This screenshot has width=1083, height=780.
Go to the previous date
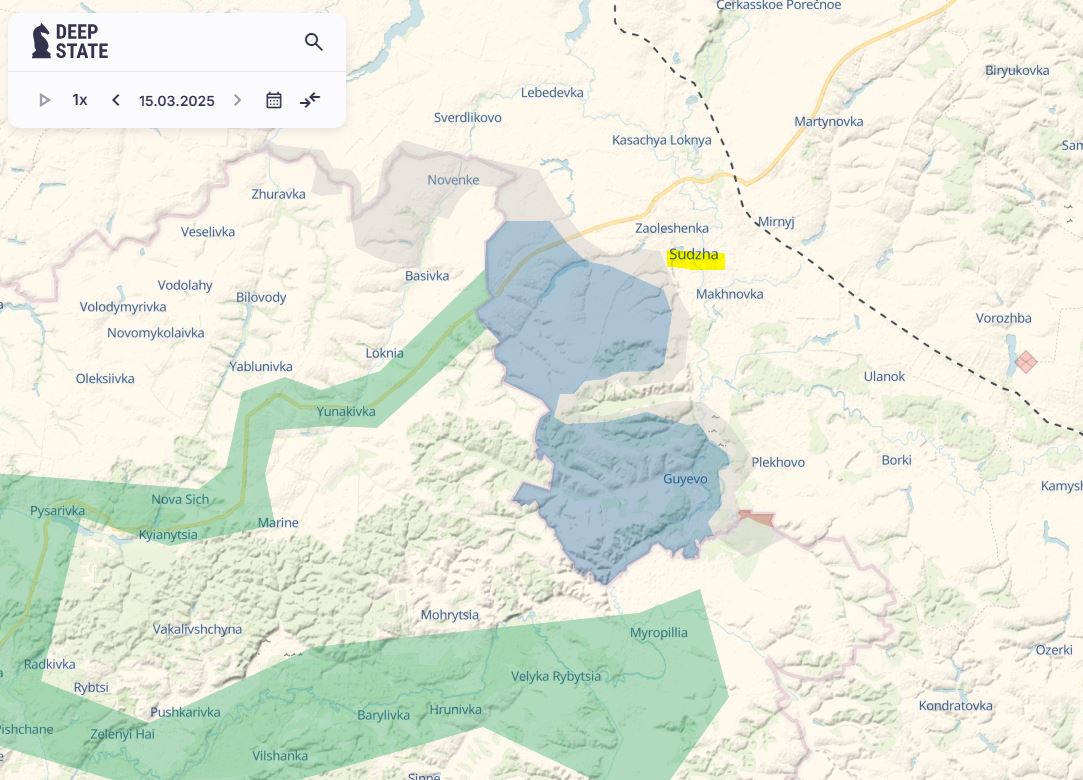(x=116, y=100)
